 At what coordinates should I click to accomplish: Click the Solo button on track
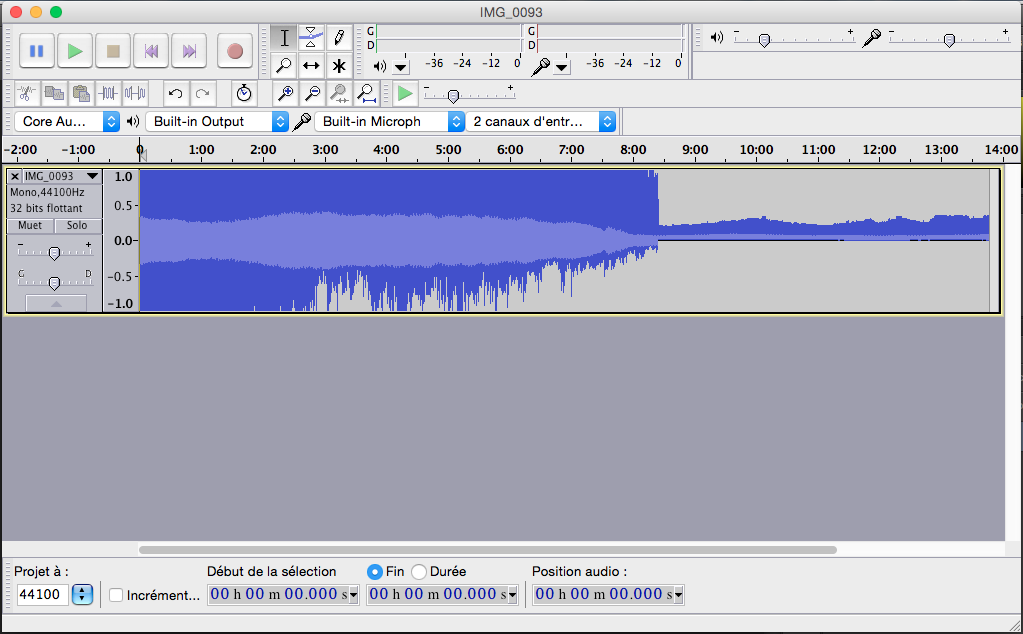click(x=77, y=225)
